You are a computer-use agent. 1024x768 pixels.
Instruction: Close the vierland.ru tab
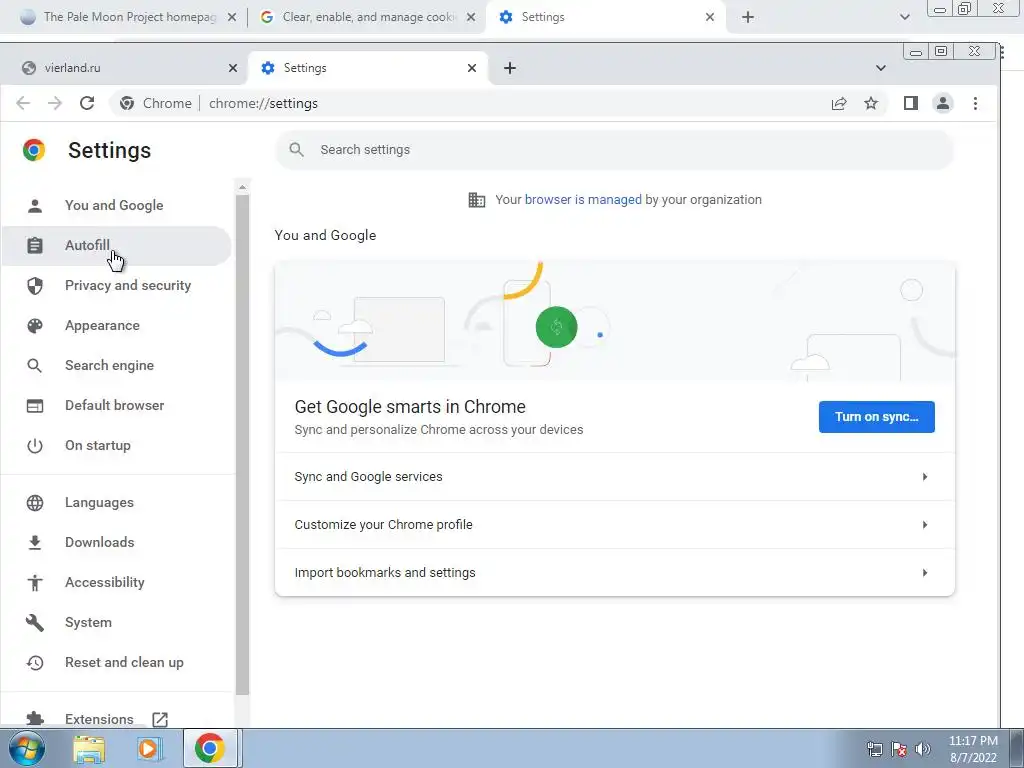click(233, 68)
